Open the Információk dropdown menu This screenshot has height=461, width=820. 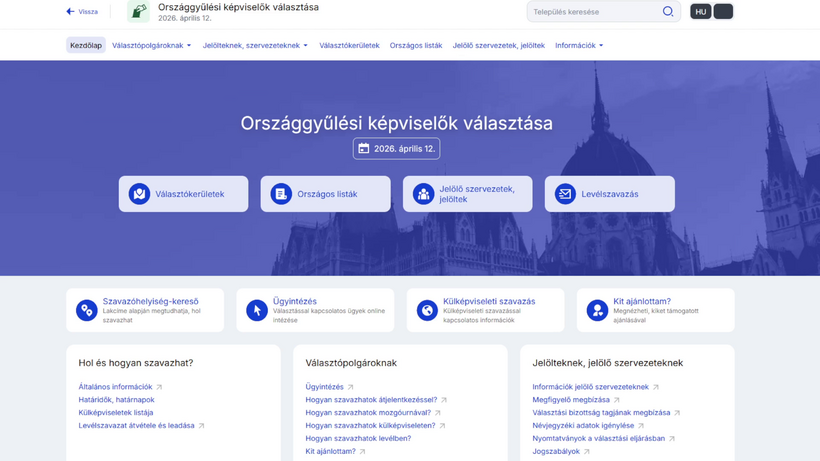579,45
